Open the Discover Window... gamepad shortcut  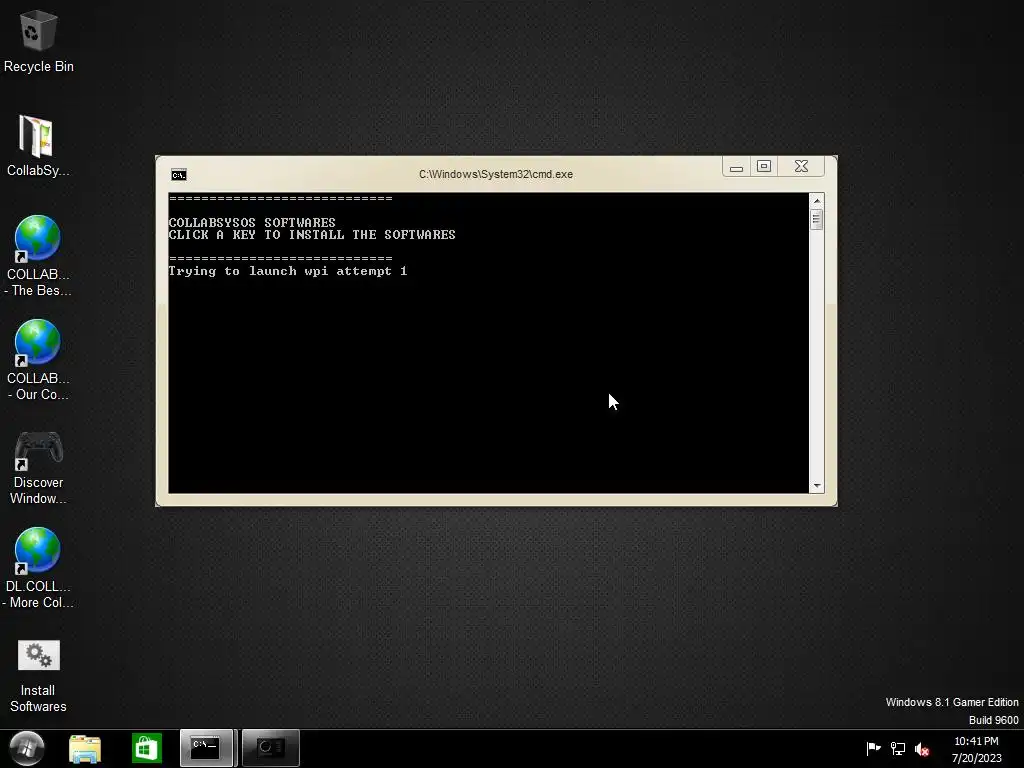38,467
